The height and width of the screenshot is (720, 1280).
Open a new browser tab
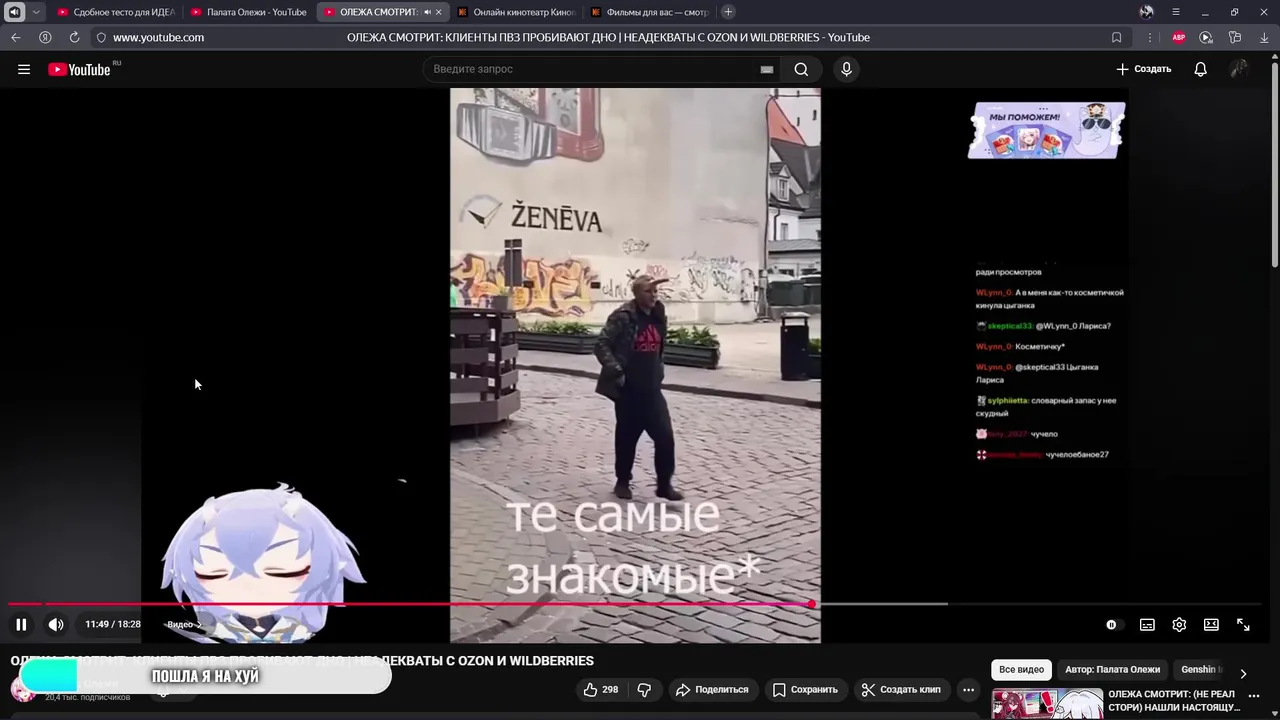pos(728,12)
